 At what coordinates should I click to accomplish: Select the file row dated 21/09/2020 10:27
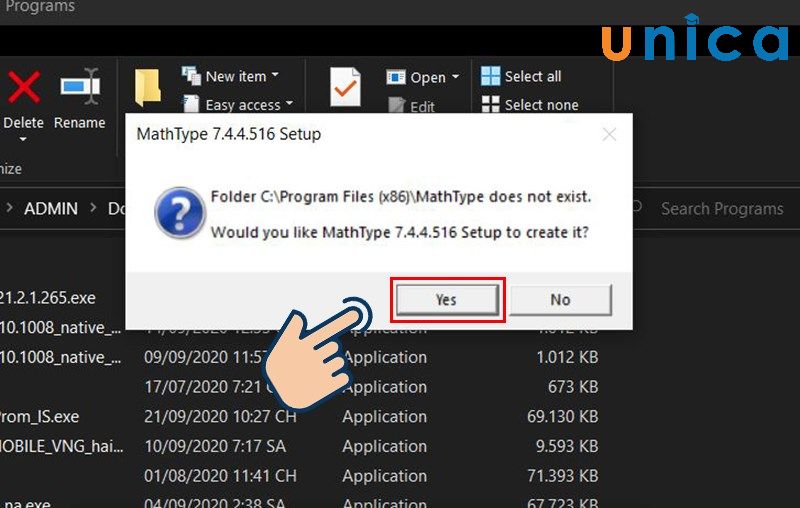(298, 417)
